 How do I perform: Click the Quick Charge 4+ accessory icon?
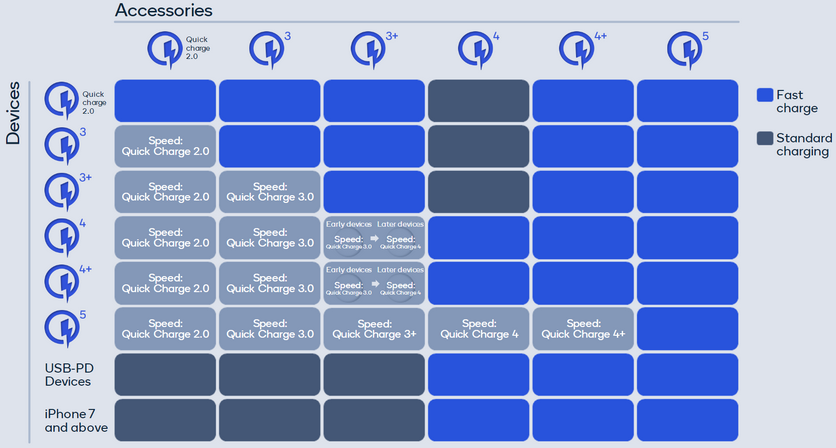(577, 50)
